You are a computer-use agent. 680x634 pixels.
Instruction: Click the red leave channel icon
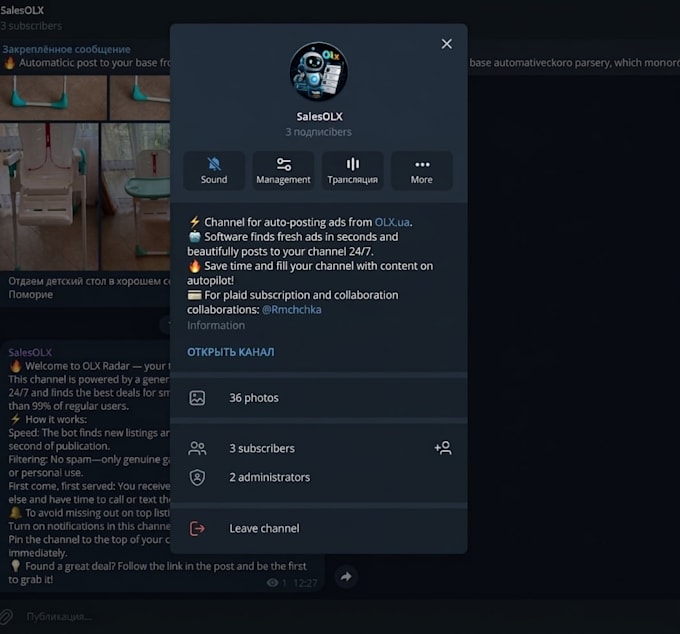(197, 528)
